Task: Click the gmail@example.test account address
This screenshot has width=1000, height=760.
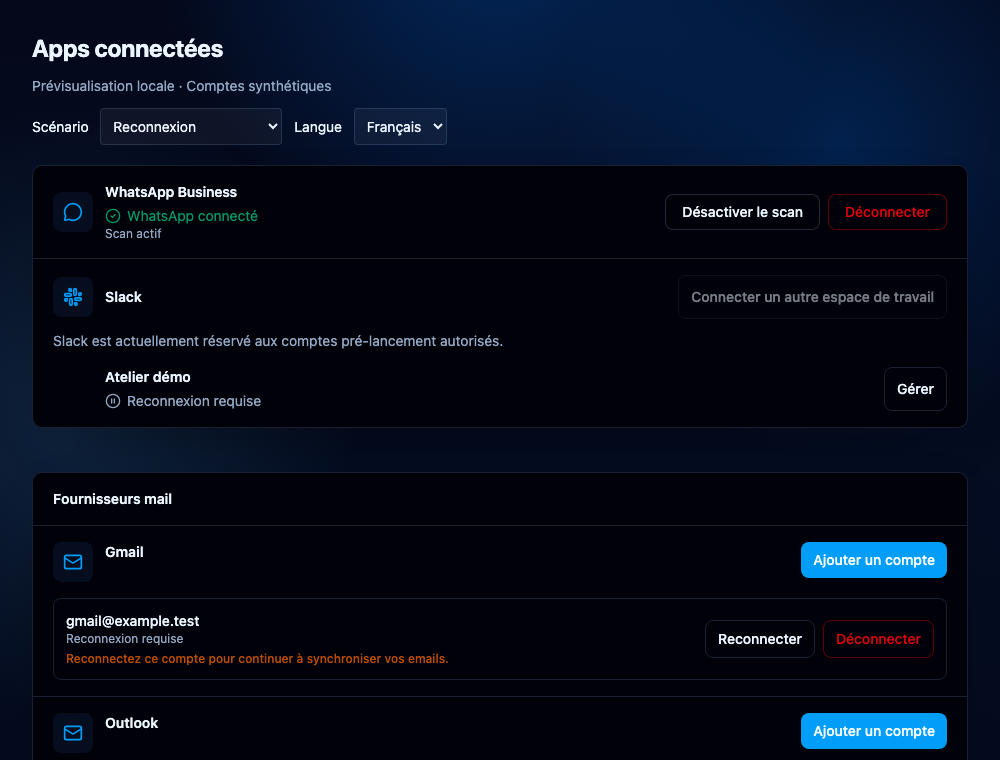Action: (x=133, y=621)
